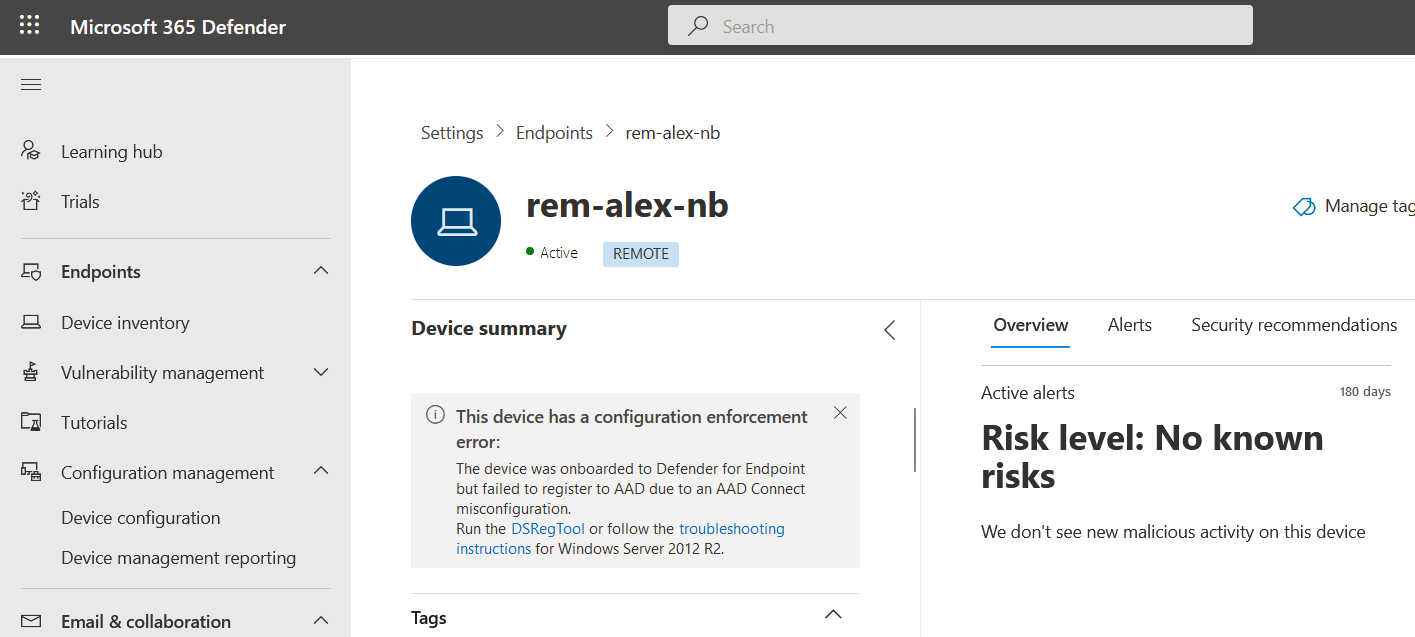
Task: Collapse the Configuration management chevron
Action: point(321,471)
